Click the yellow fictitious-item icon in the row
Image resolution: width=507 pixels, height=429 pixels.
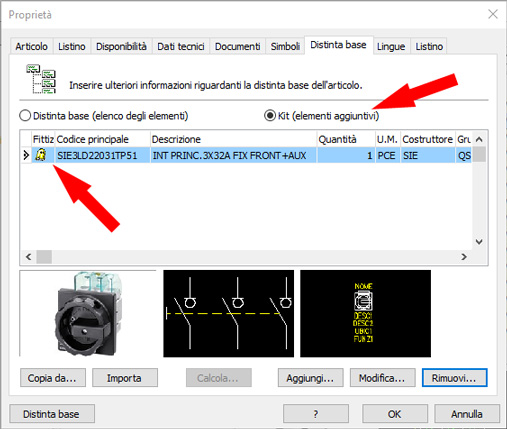click(x=41, y=155)
